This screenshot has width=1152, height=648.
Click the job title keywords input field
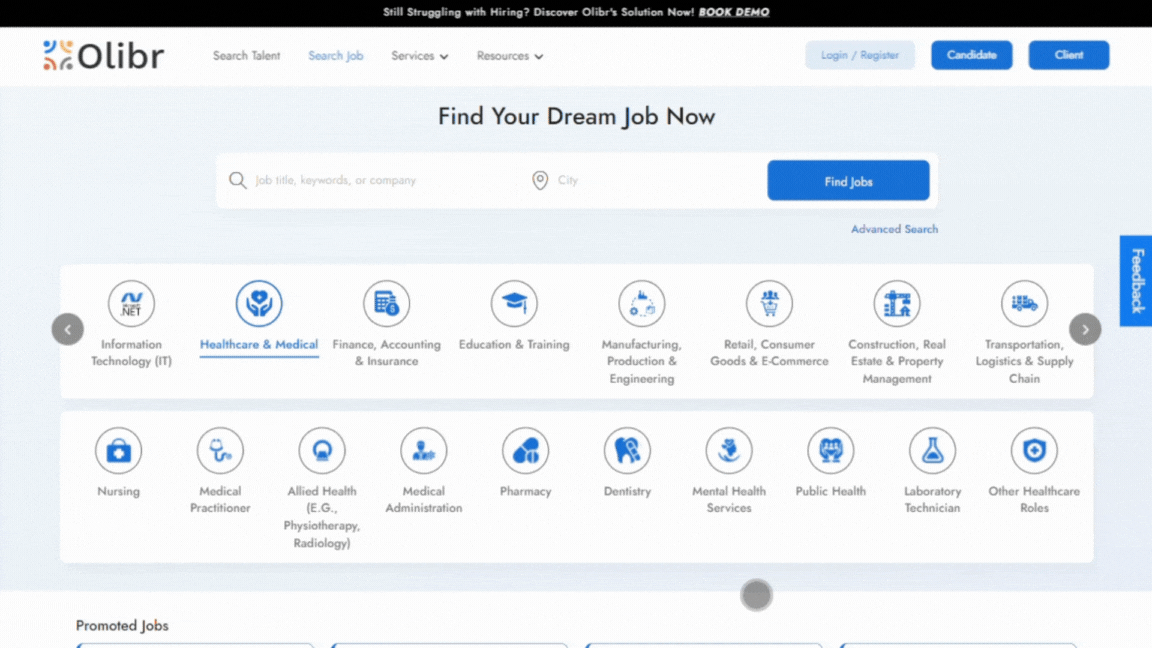pos(380,181)
